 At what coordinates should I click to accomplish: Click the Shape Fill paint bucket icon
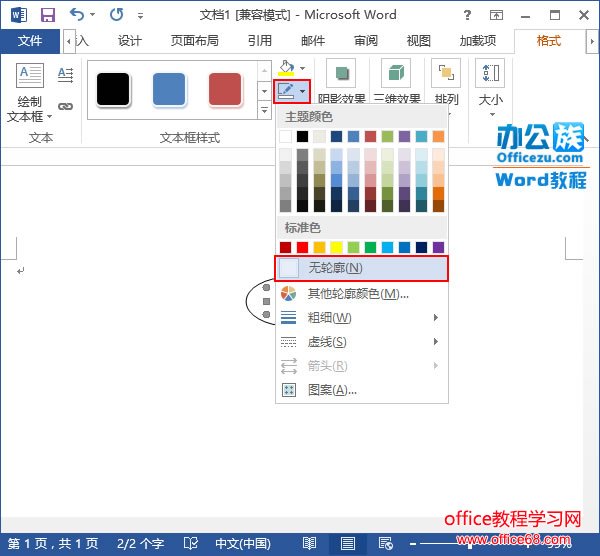(287, 67)
